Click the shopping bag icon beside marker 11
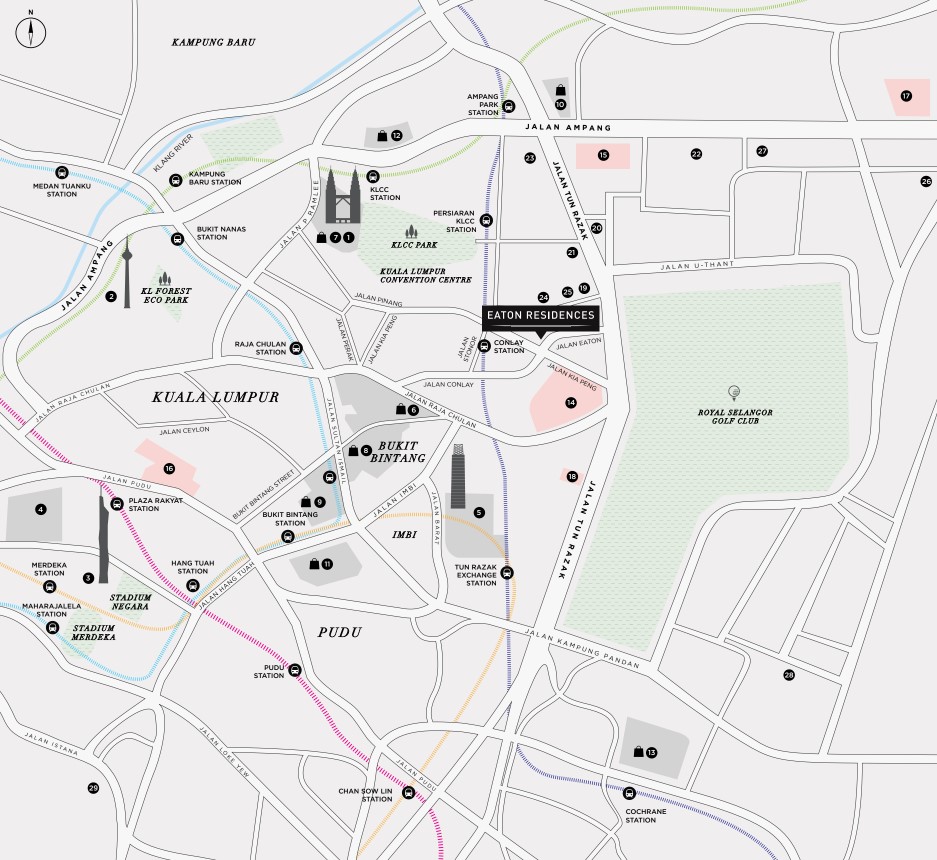Image resolution: width=937 pixels, height=860 pixels. point(314,564)
